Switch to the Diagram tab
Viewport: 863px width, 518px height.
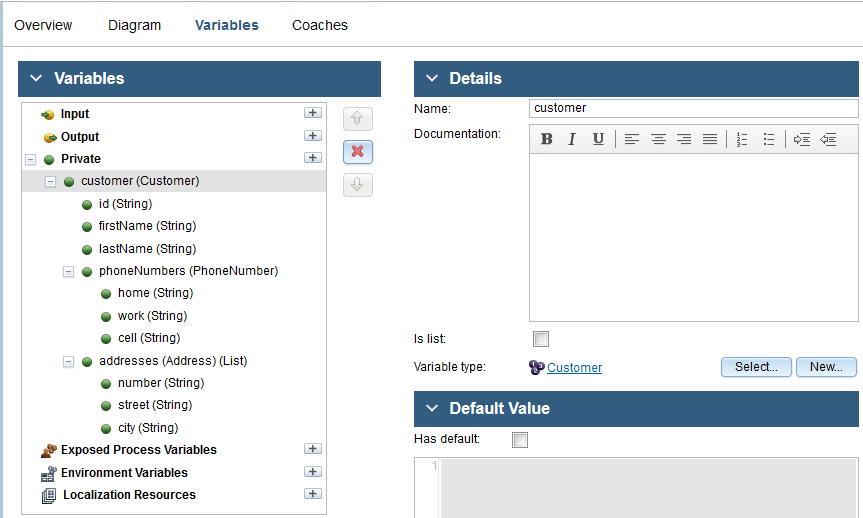[134, 25]
